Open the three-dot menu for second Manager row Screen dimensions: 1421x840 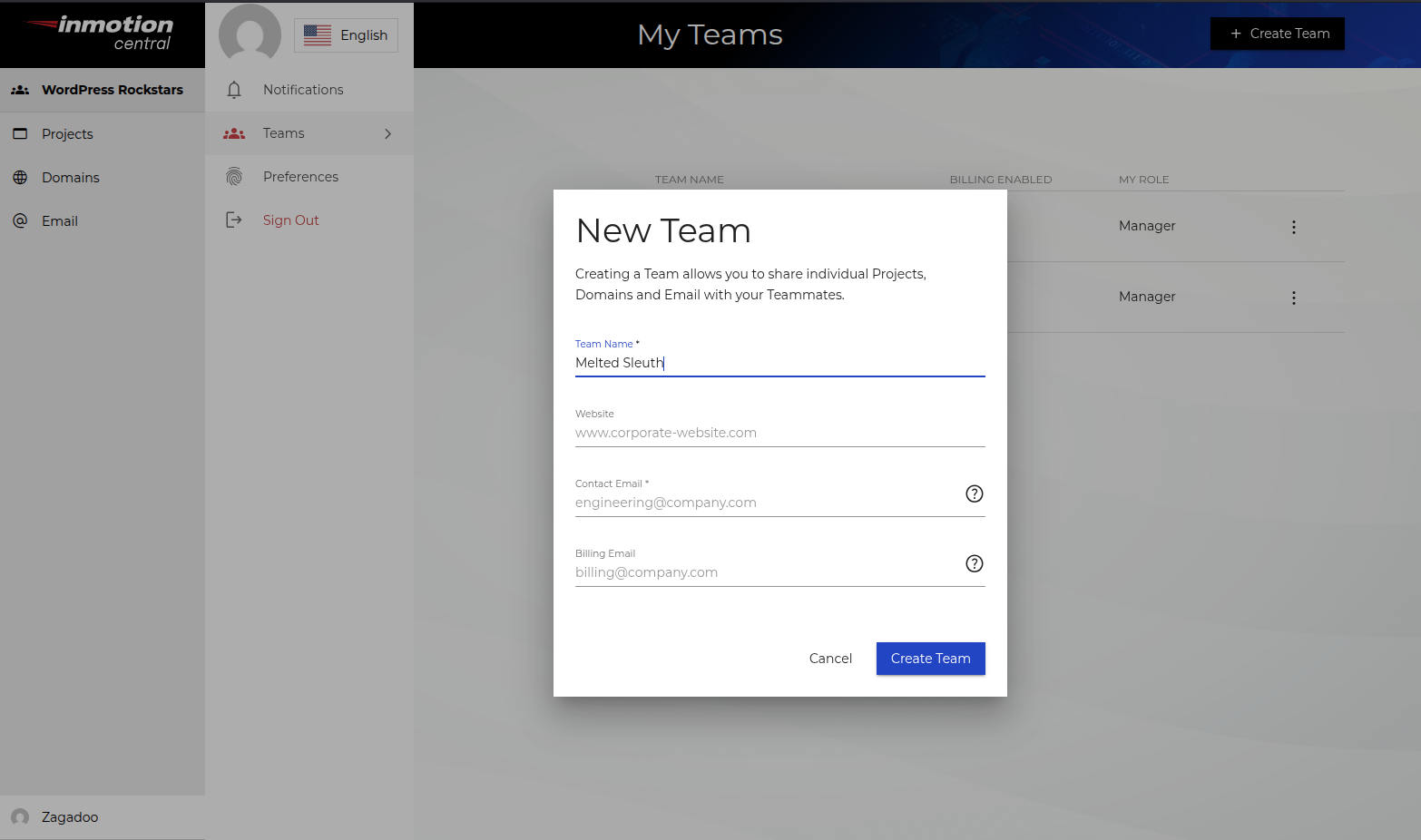coord(1293,297)
